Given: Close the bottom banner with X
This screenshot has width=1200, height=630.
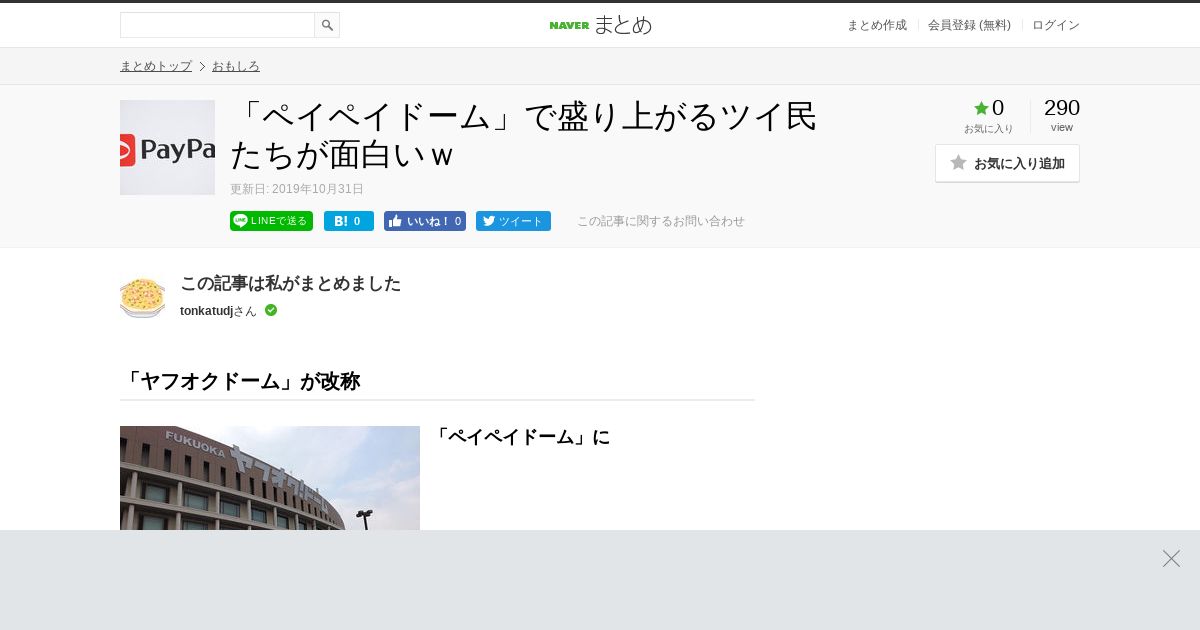Looking at the screenshot, I should (x=1171, y=558).
